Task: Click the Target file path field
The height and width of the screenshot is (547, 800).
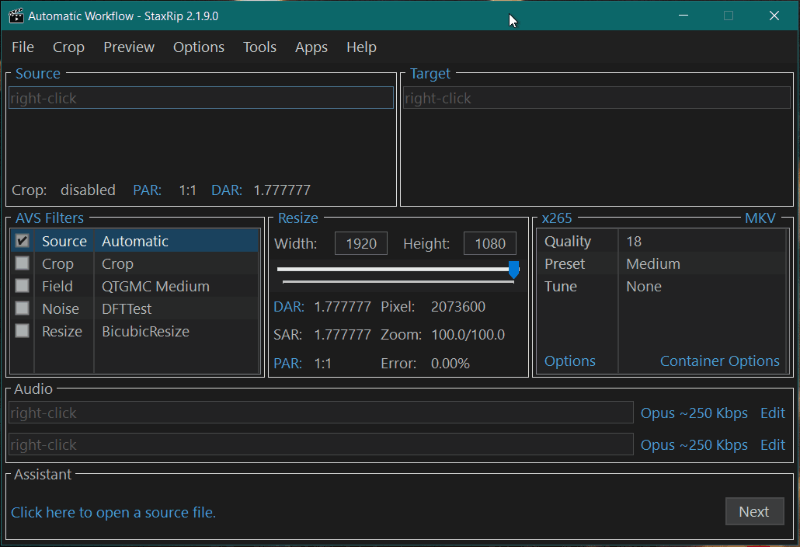Action: (x=596, y=98)
